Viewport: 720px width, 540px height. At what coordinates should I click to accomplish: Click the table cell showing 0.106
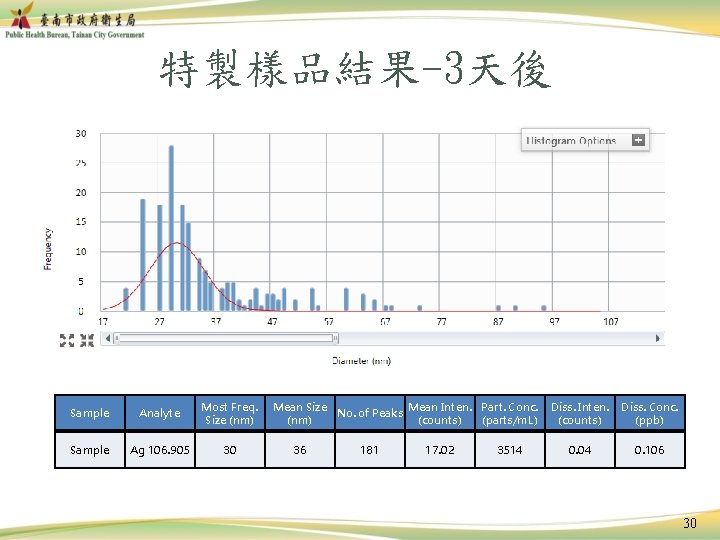(650, 450)
